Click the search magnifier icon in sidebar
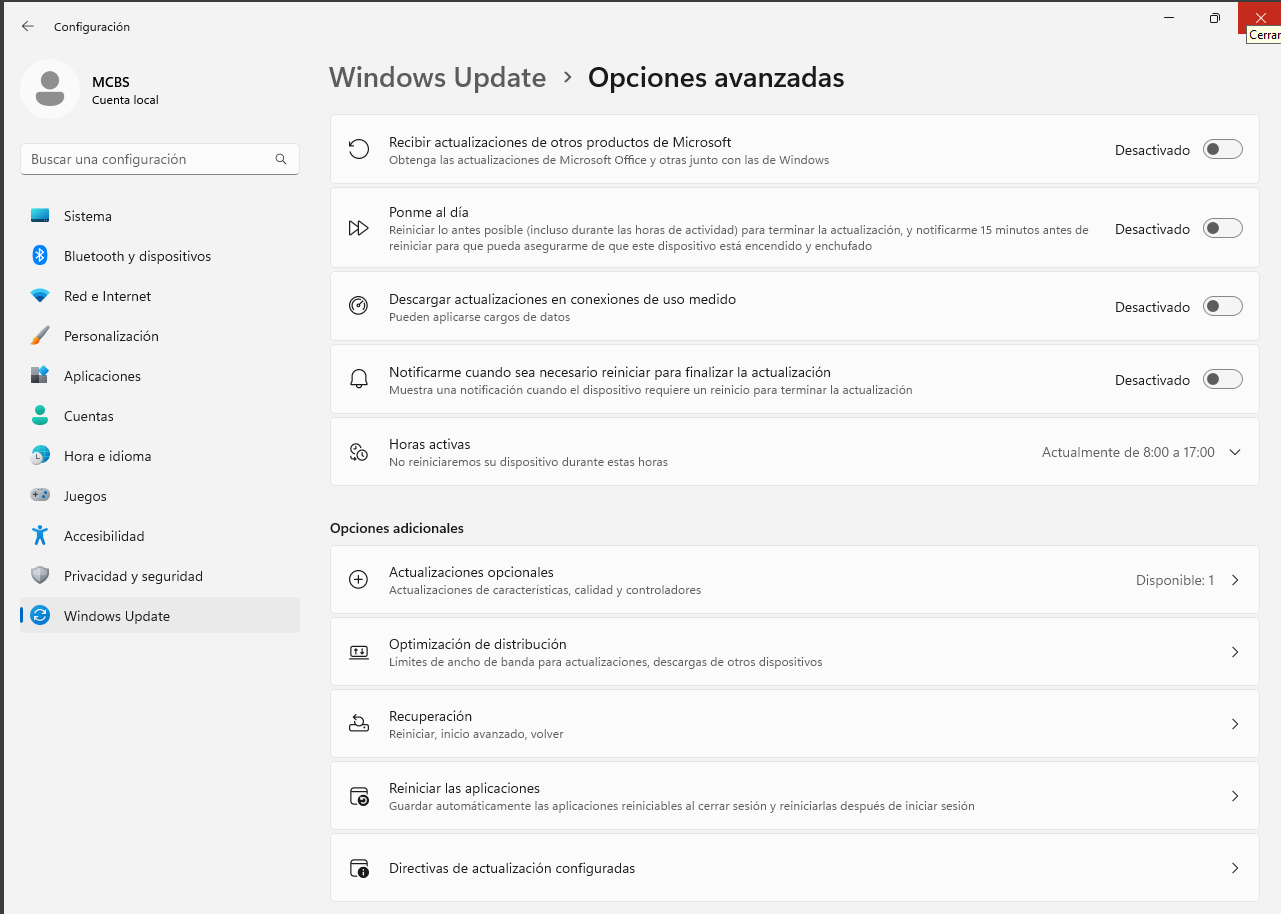 281,159
